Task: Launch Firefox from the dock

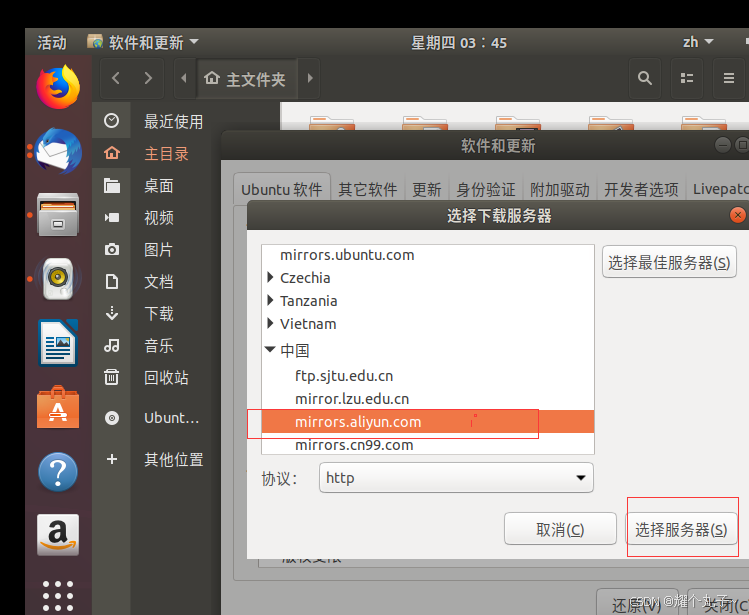Action: tap(58, 87)
